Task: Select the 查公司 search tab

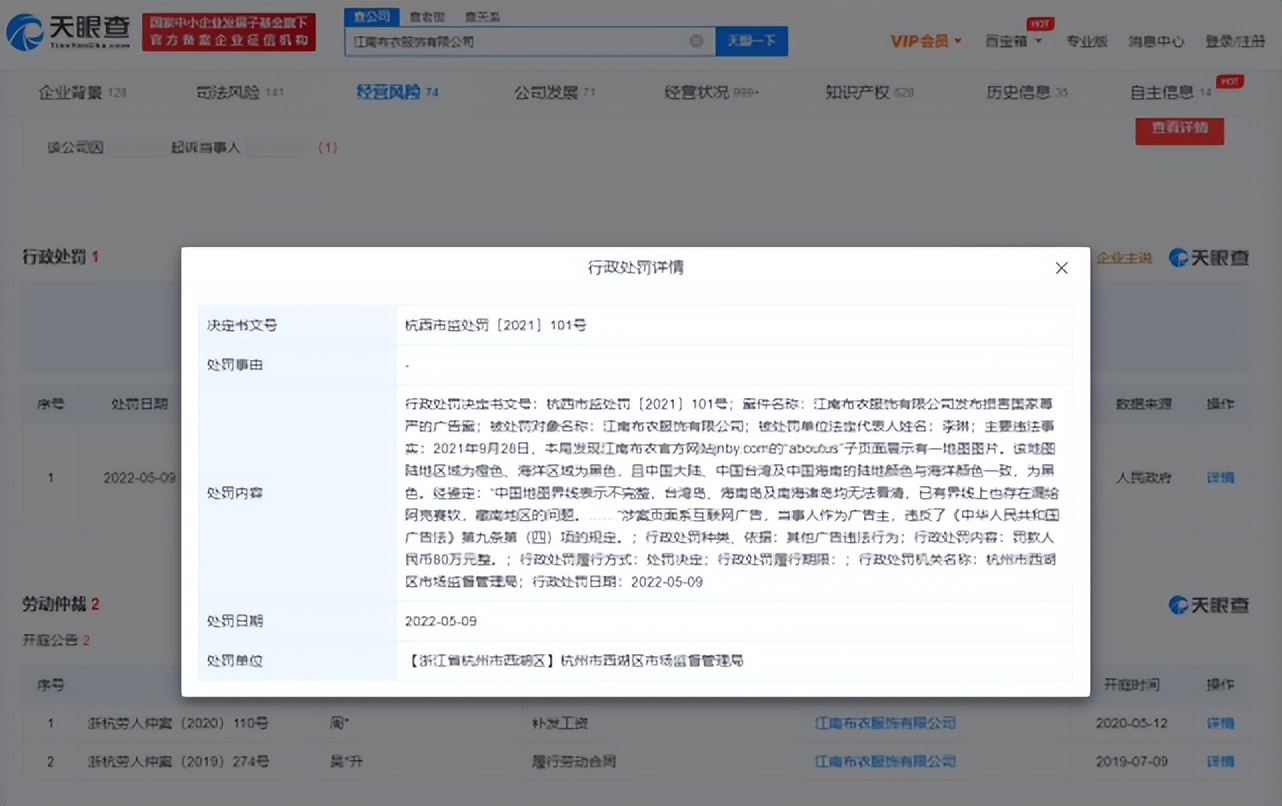Action: [x=371, y=16]
